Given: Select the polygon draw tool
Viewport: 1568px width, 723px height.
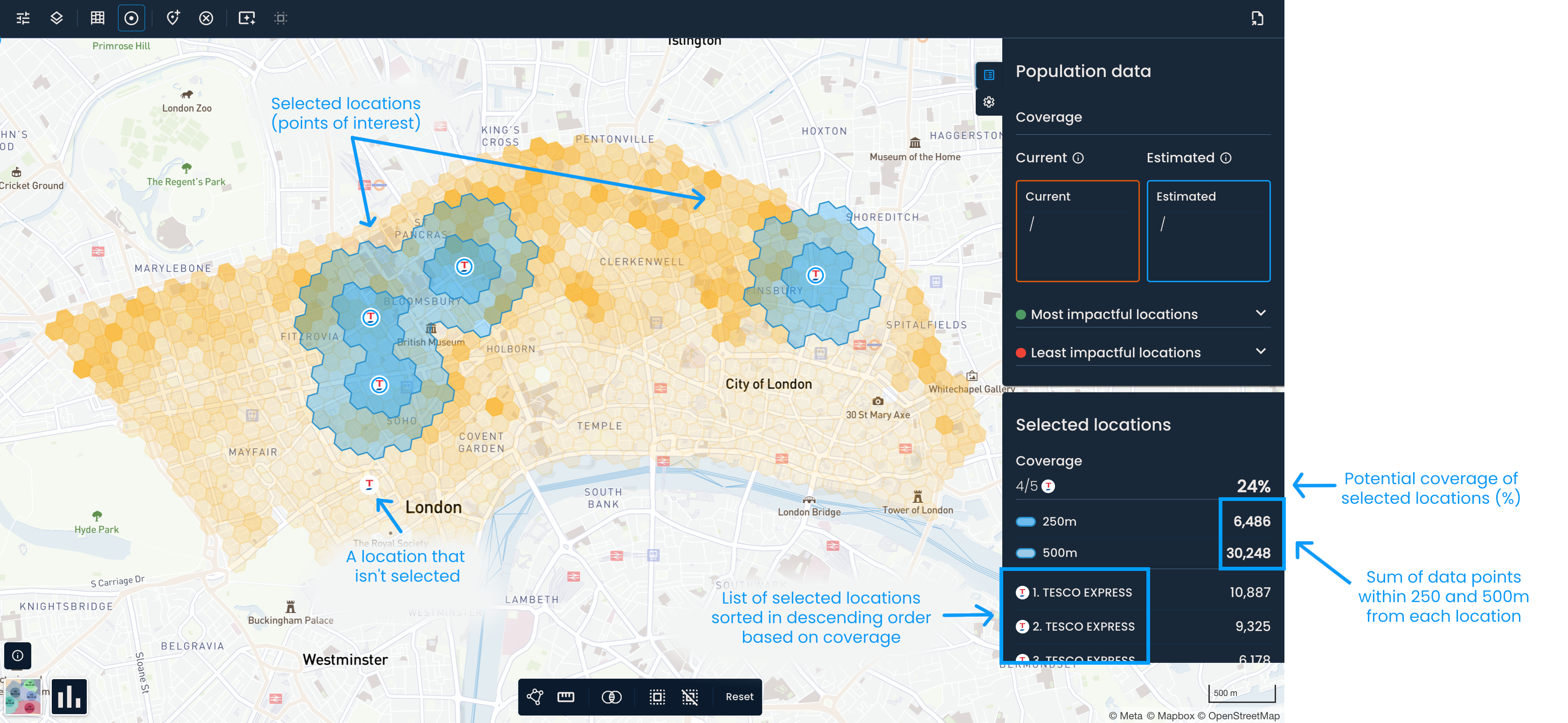Looking at the screenshot, I should coord(535,696).
